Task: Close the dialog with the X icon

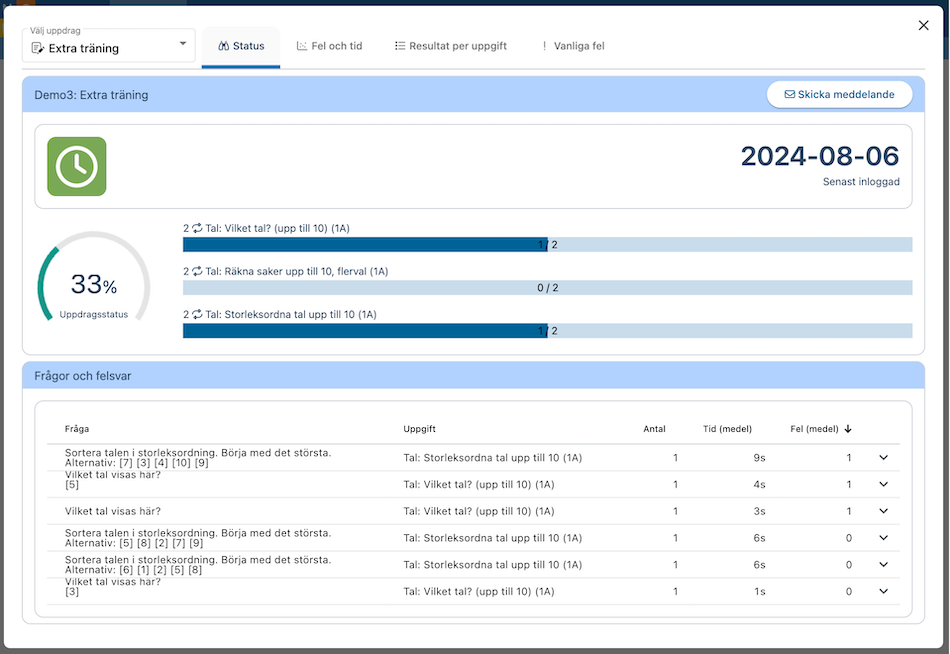Action: (x=923, y=25)
